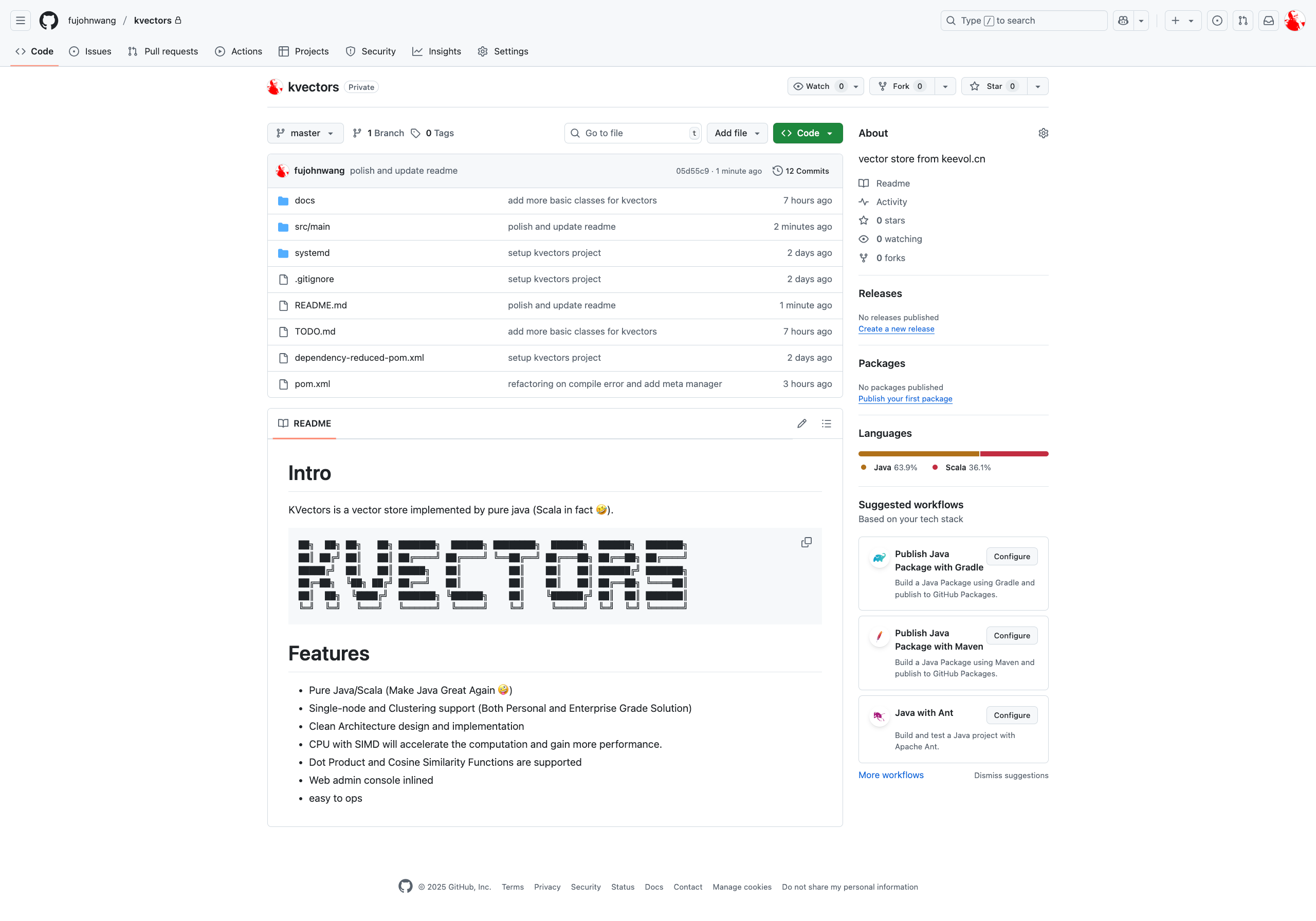The image size is (1316, 921).
Task: View the 12 Commits history
Action: (x=801, y=171)
